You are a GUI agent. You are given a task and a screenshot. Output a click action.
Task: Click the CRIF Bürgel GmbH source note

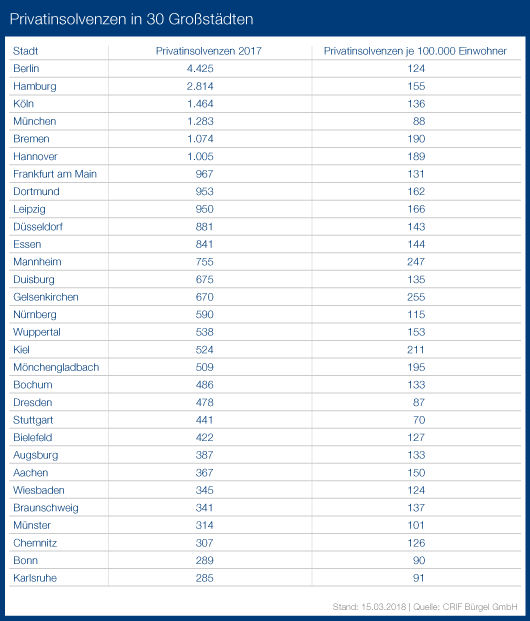tap(480, 607)
